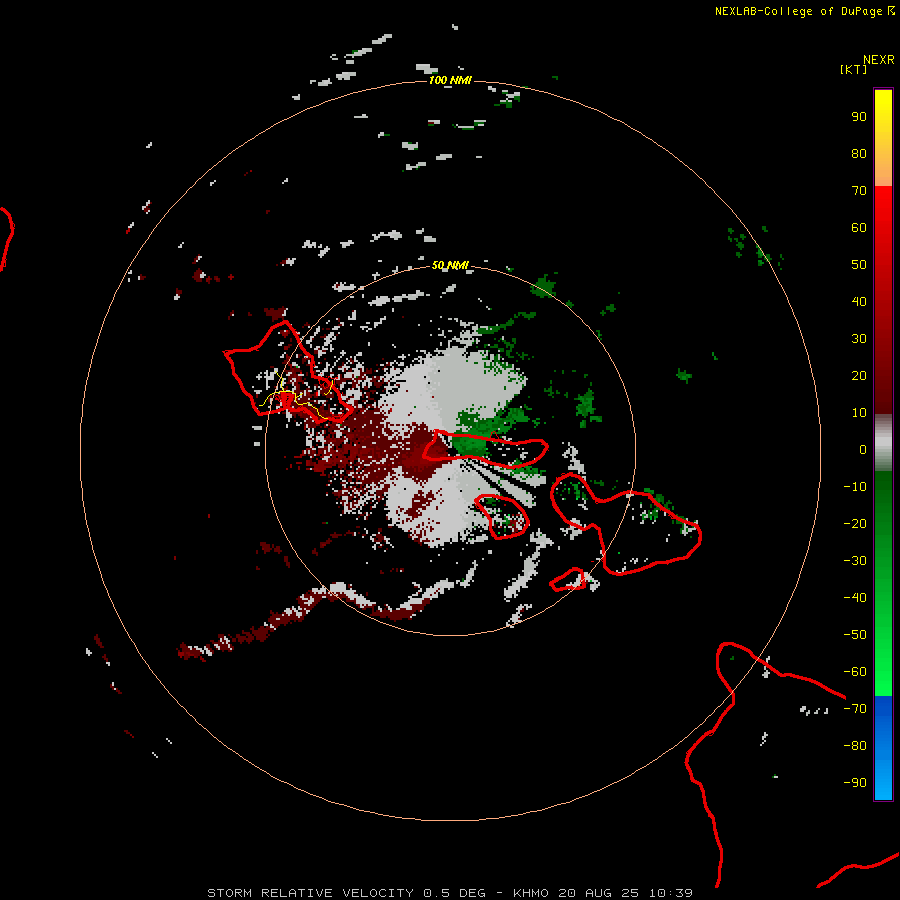Image resolution: width=900 pixels, height=900 pixels.
Task: Select the 100 NMI range ring label
Action: [x=450, y=80]
